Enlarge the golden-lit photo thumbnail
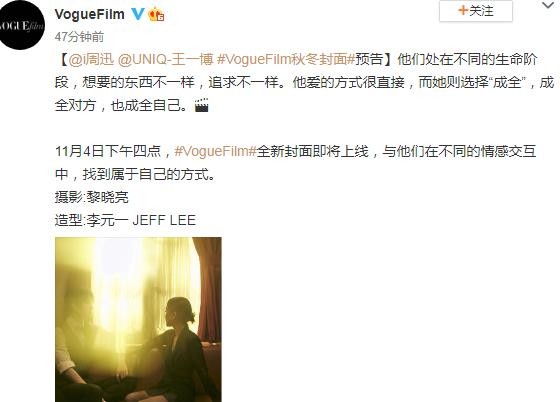The width and height of the screenshot is (560, 402). [138, 320]
